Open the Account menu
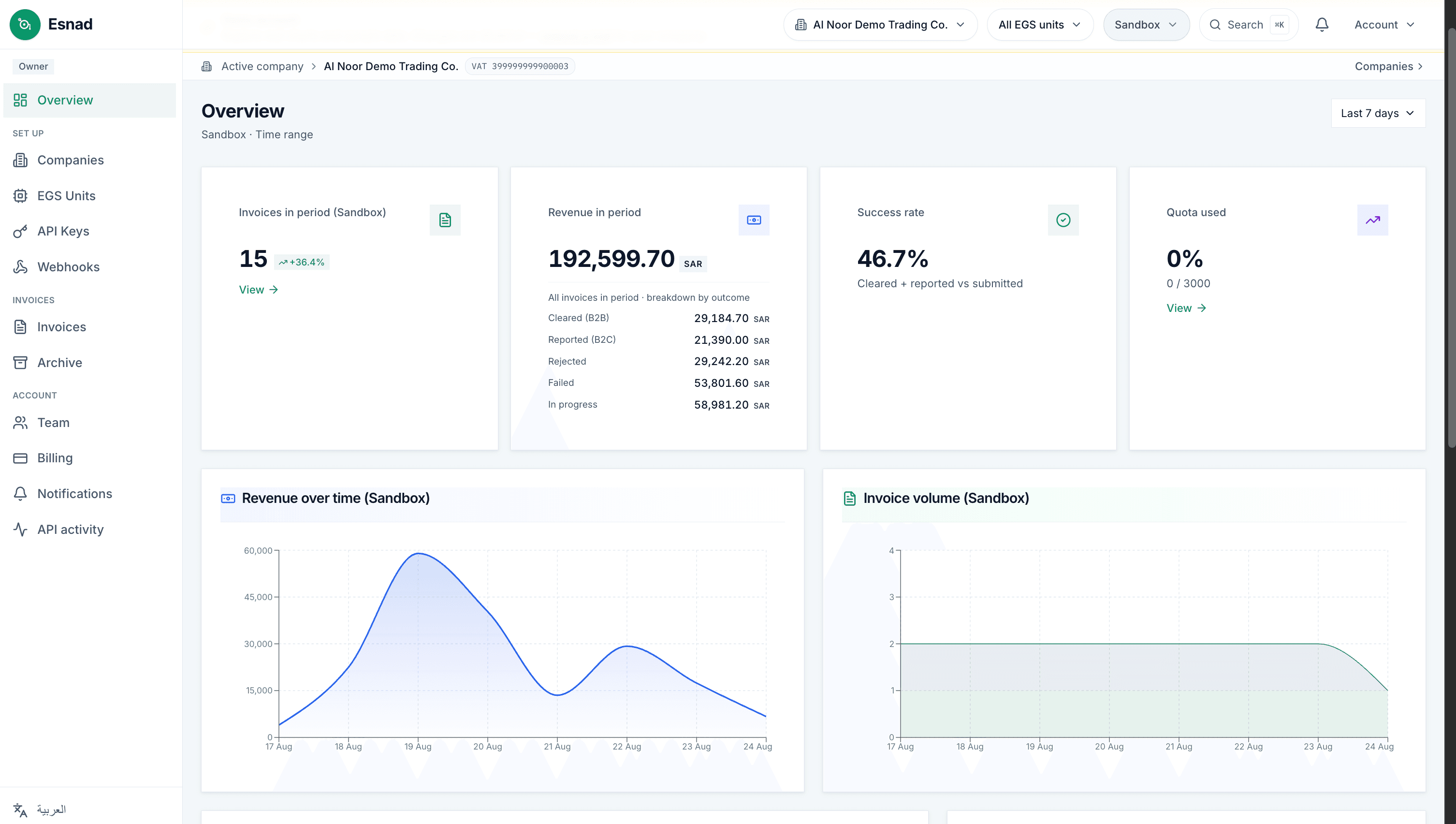1456x824 pixels. pyautogui.click(x=1384, y=24)
